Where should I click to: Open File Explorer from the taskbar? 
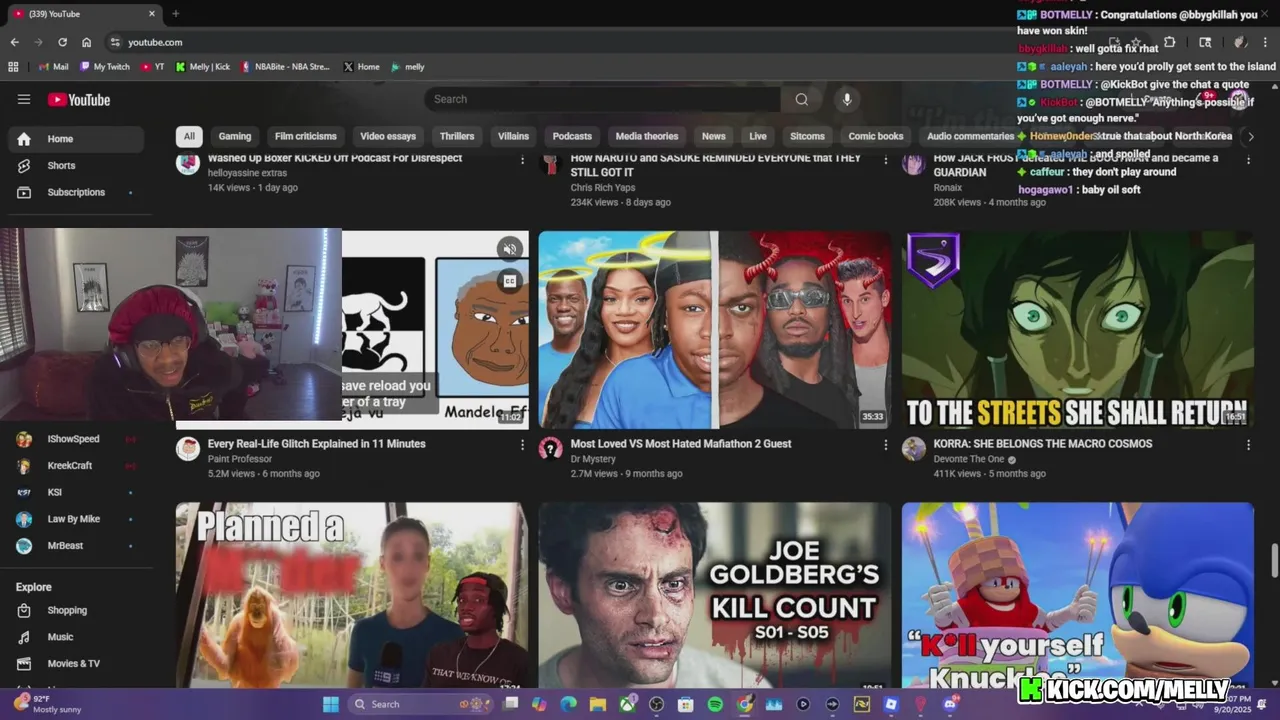coord(598,704)
